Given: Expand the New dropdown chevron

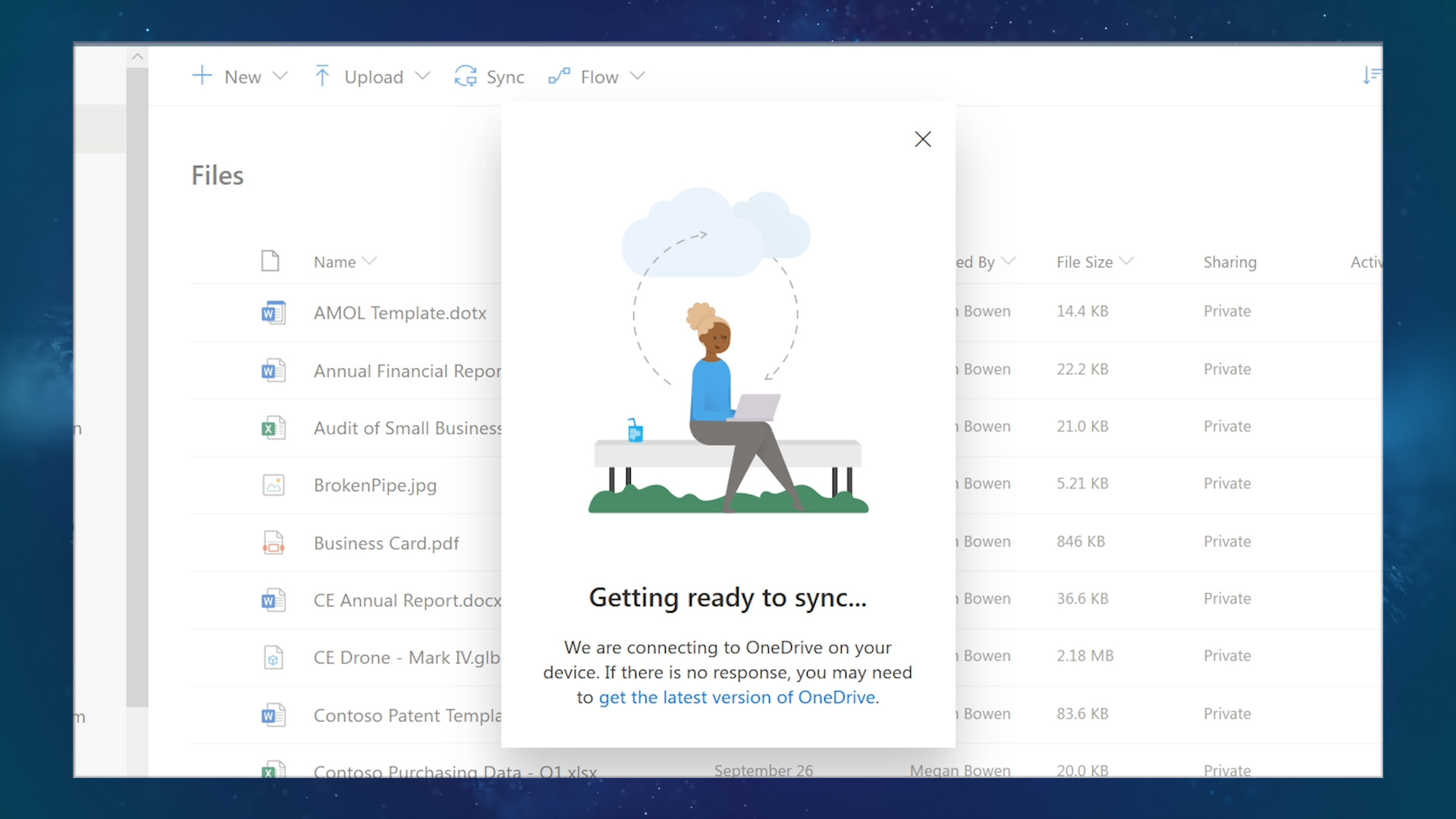Looking at the screenshot, I should point(281,76).
